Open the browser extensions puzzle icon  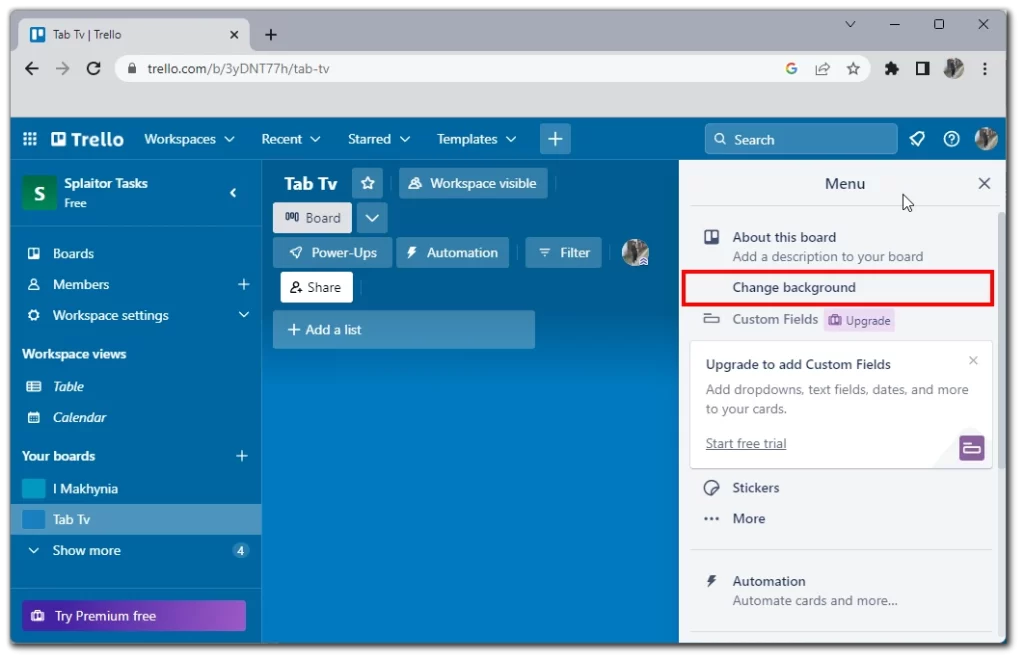(891, 69)
